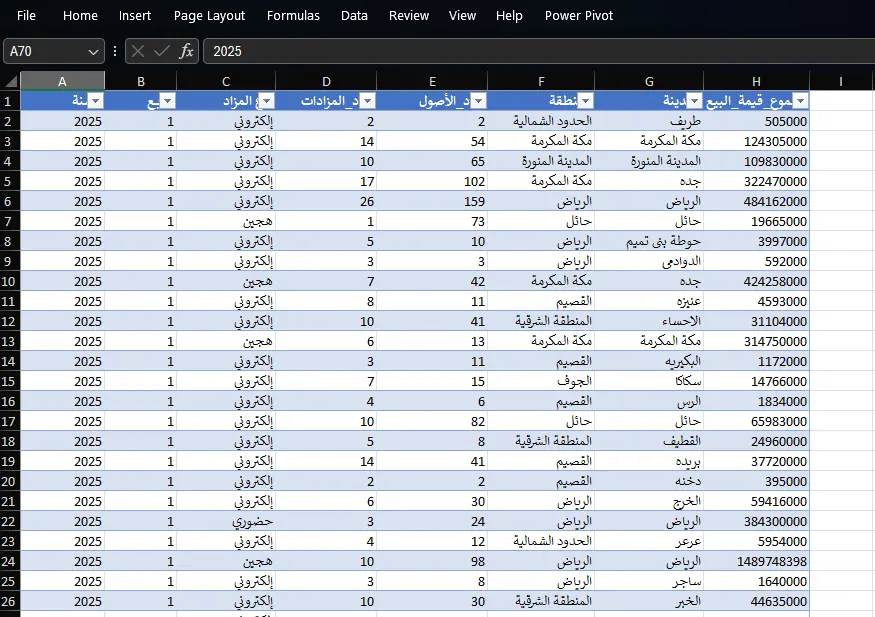Click the Enter checkmark icon near the formula bar

coord(160,51)
